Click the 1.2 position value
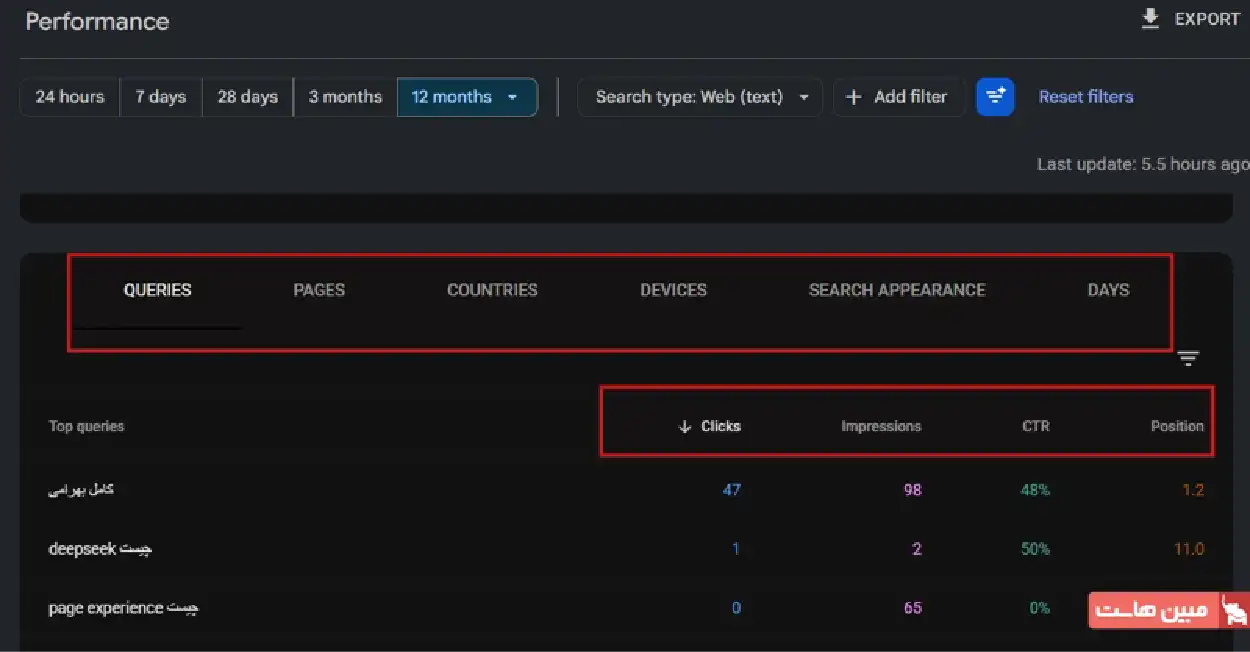Viewport: 1250px width, 652px height. tap(1192, 490)
